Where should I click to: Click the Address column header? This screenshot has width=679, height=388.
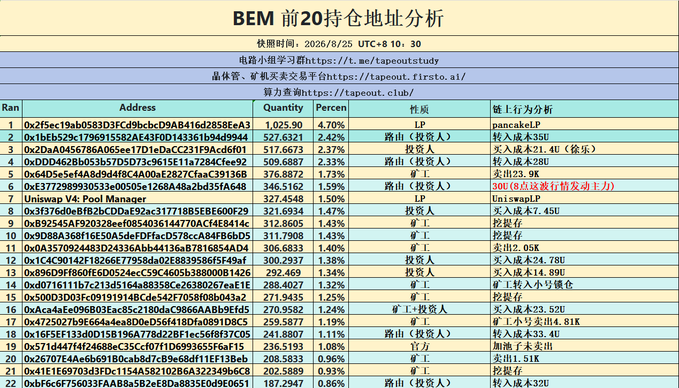click(x=138, y=108)
